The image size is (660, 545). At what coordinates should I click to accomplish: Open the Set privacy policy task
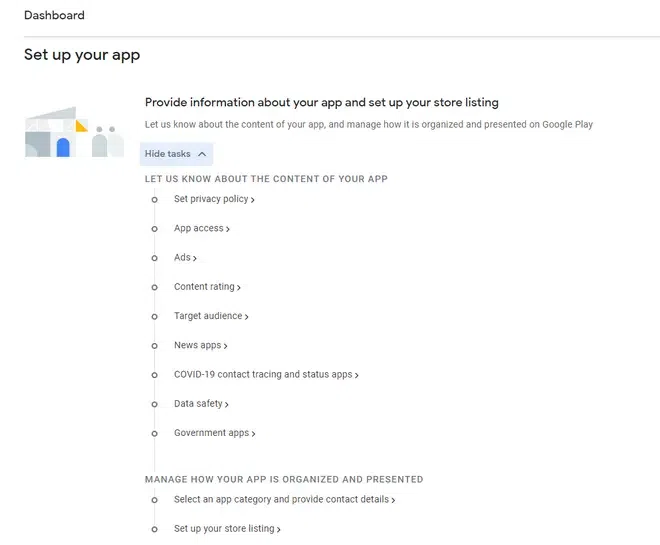[x=214, y=199]
